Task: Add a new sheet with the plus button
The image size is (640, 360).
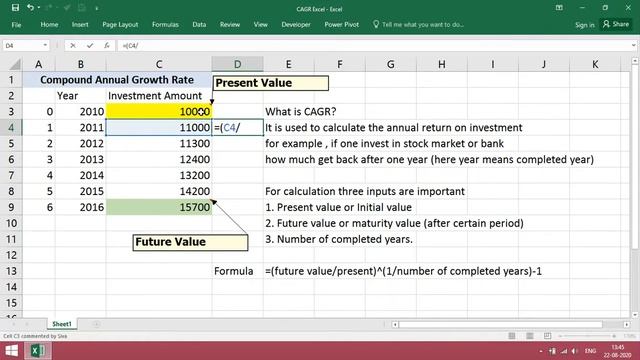Action: click(x=96, y=324)
